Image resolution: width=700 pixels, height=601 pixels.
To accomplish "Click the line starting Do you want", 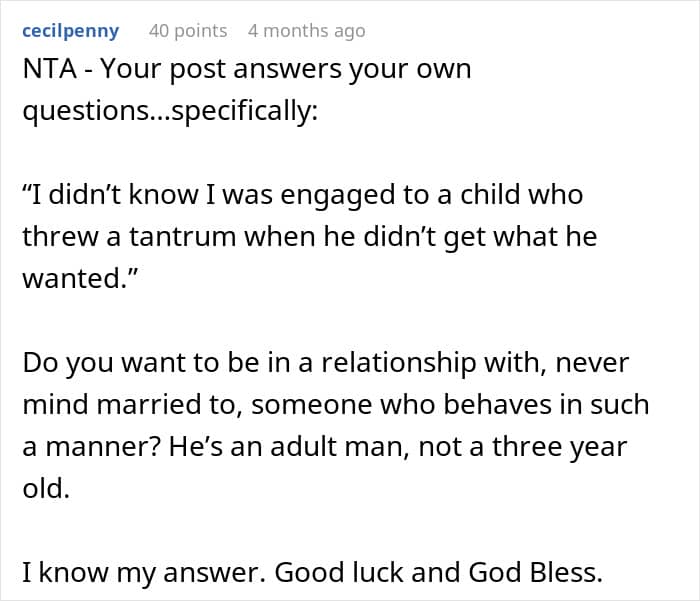I will [x=325, y=363].
